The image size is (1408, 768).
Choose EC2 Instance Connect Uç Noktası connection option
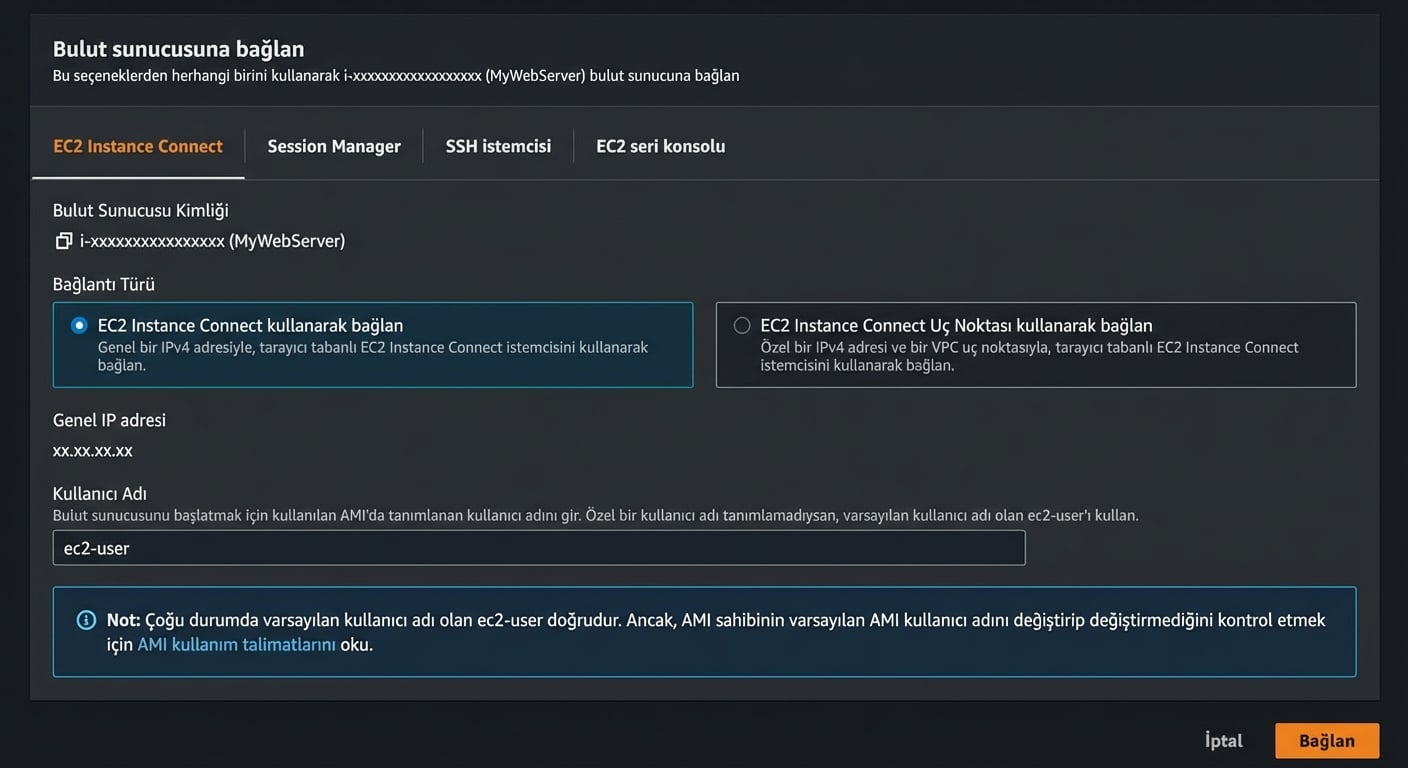pyautogui.click(x=741, y=324)
